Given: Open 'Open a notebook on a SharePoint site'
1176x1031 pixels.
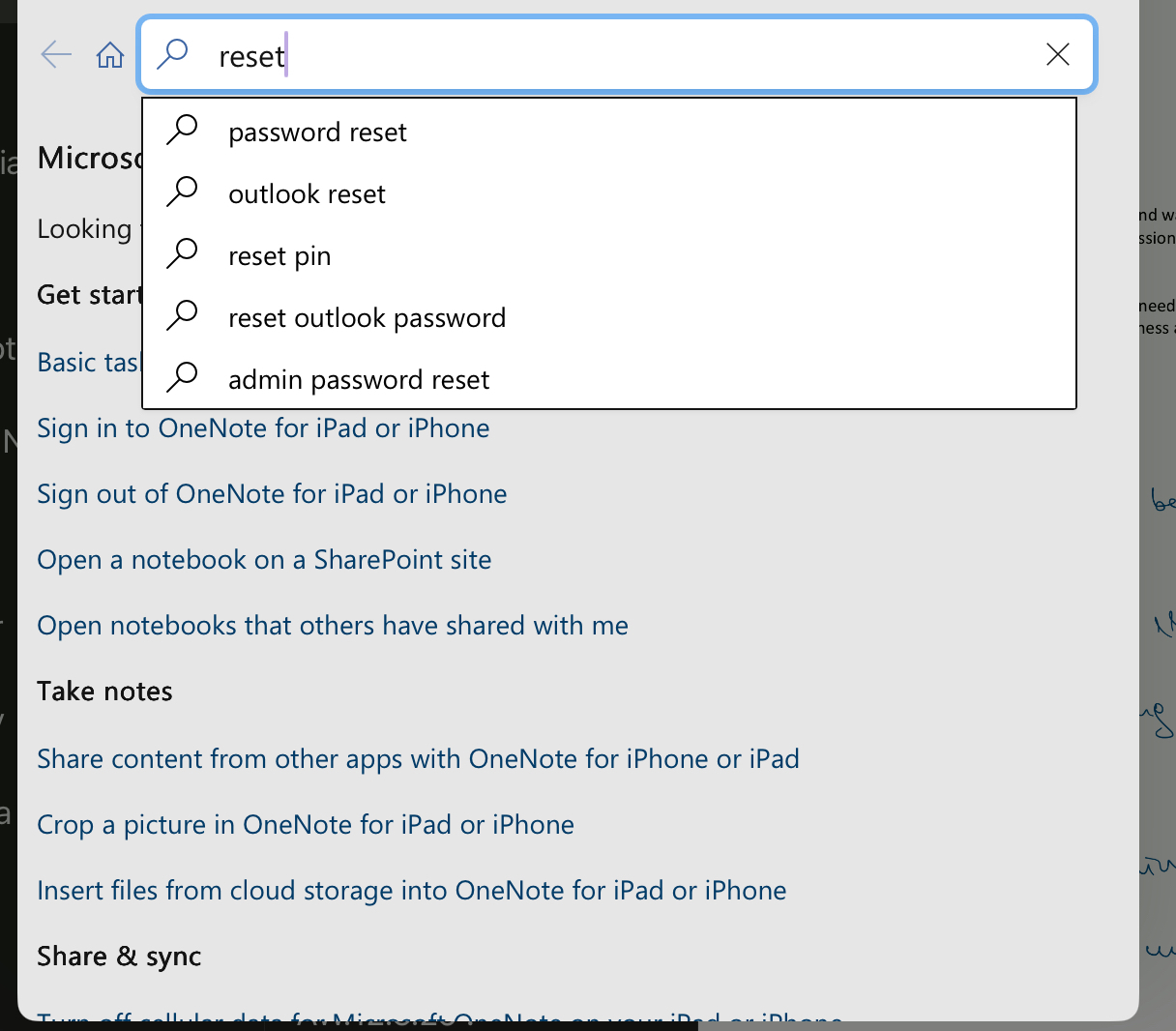Looking at the screenshot, I should point(264,560).
